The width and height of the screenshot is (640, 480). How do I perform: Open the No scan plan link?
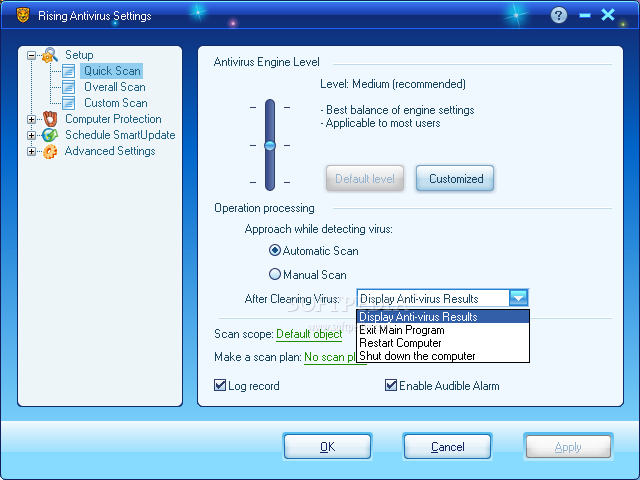[330, 357]
